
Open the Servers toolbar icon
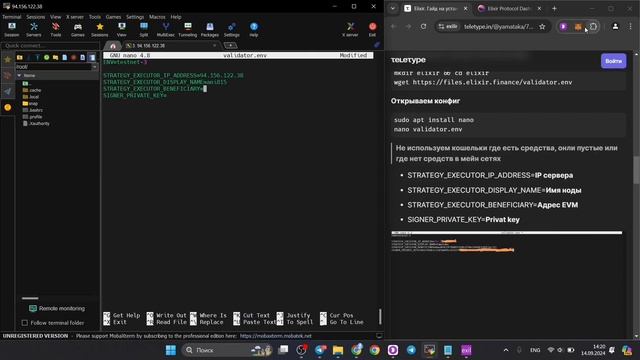34,30
